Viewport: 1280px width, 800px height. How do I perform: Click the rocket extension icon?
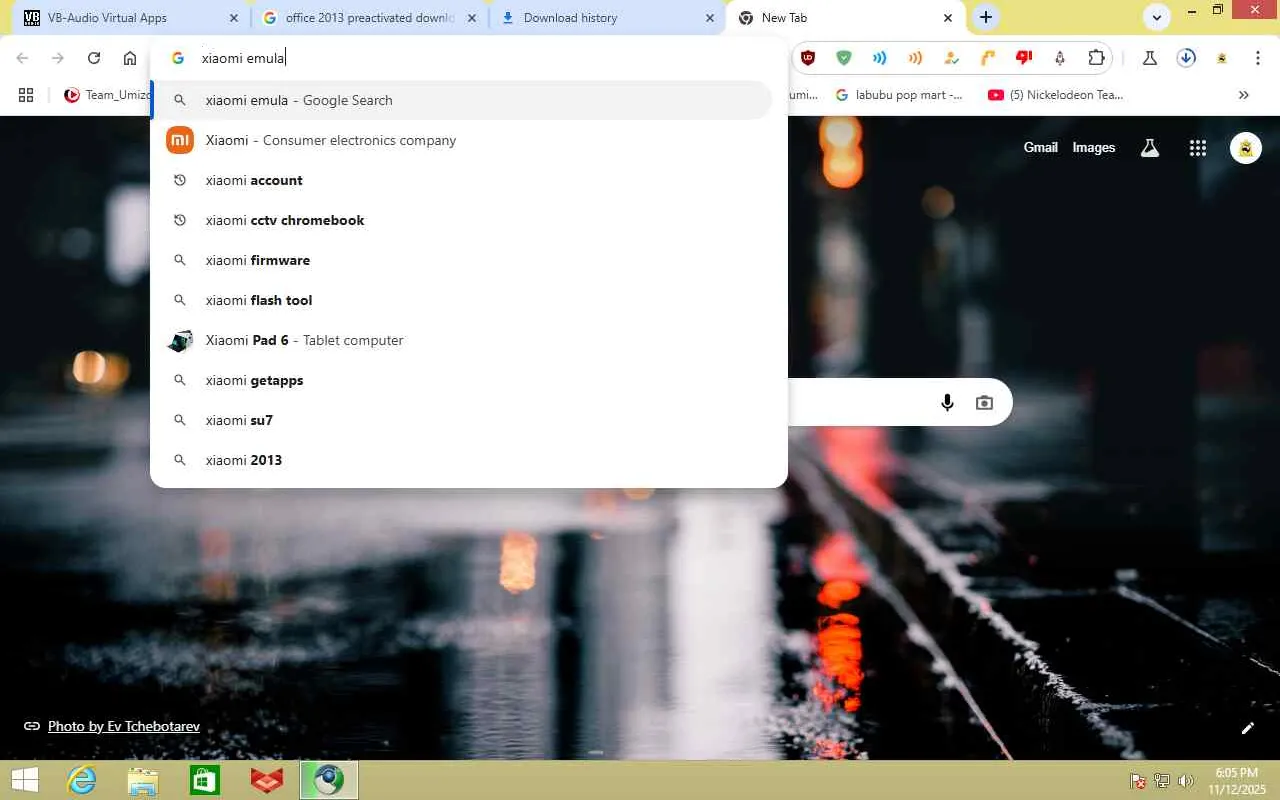[1060, 58]
